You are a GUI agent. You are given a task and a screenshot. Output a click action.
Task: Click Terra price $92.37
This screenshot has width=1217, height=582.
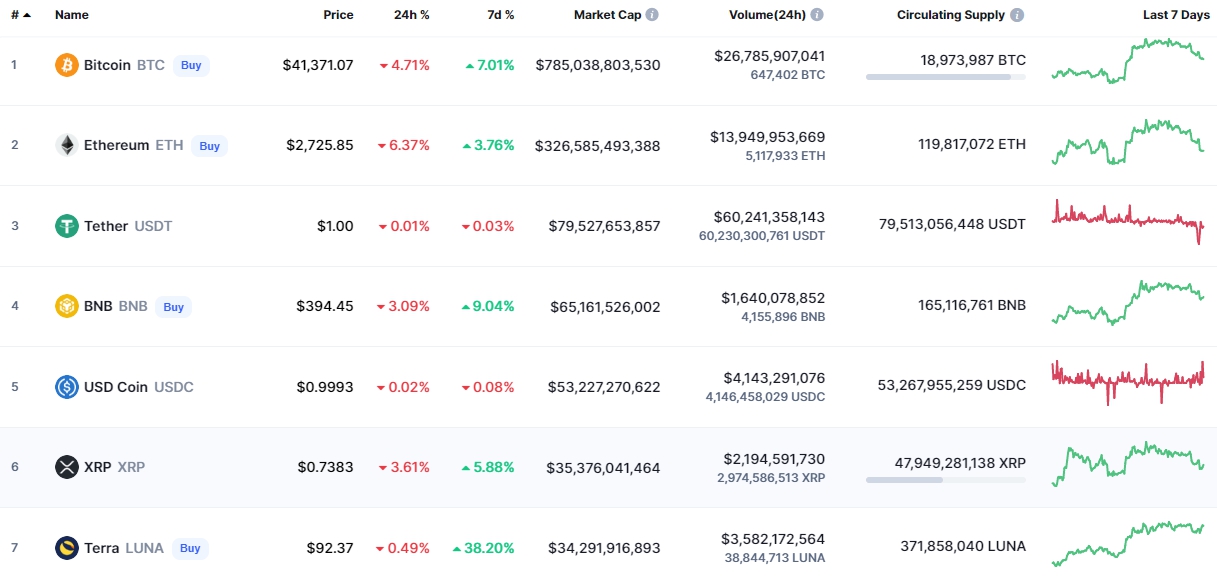(330, 548)
